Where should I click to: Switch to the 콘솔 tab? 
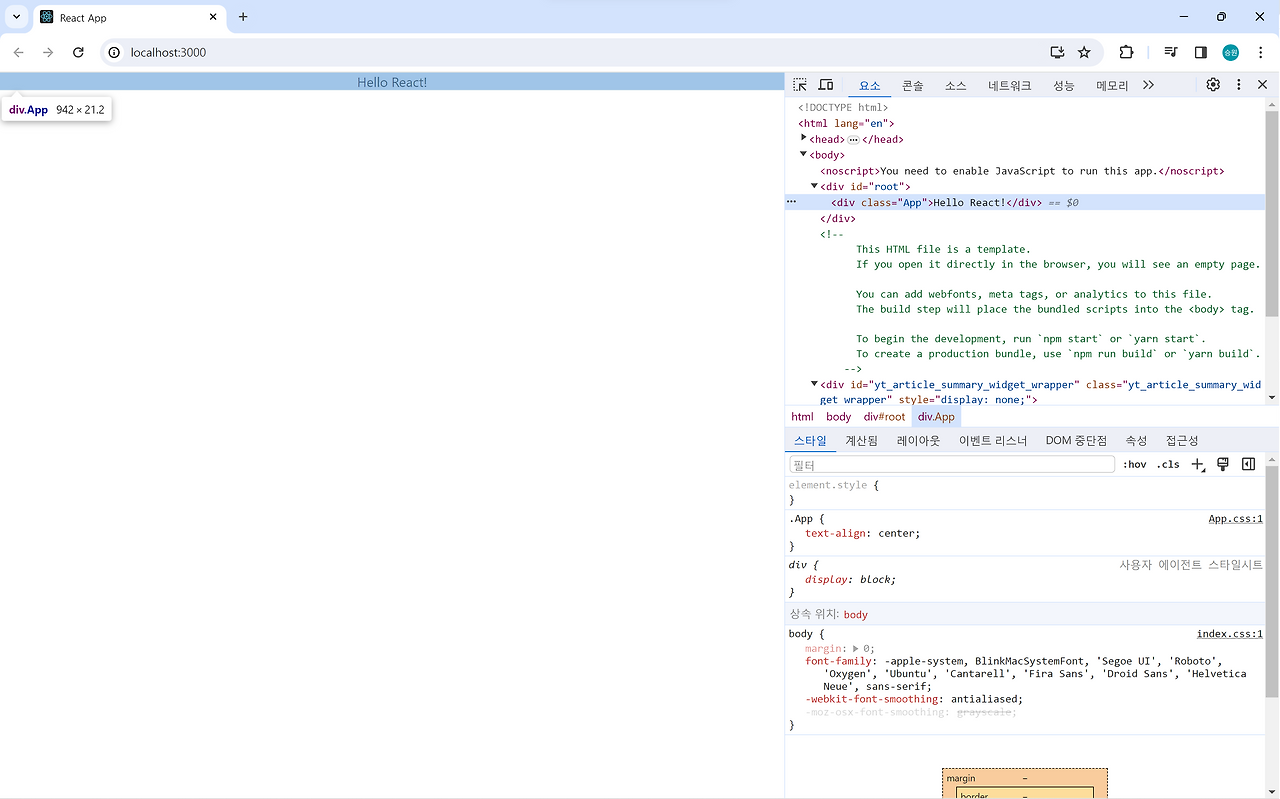pyautogui.click(x=912, y=86)
